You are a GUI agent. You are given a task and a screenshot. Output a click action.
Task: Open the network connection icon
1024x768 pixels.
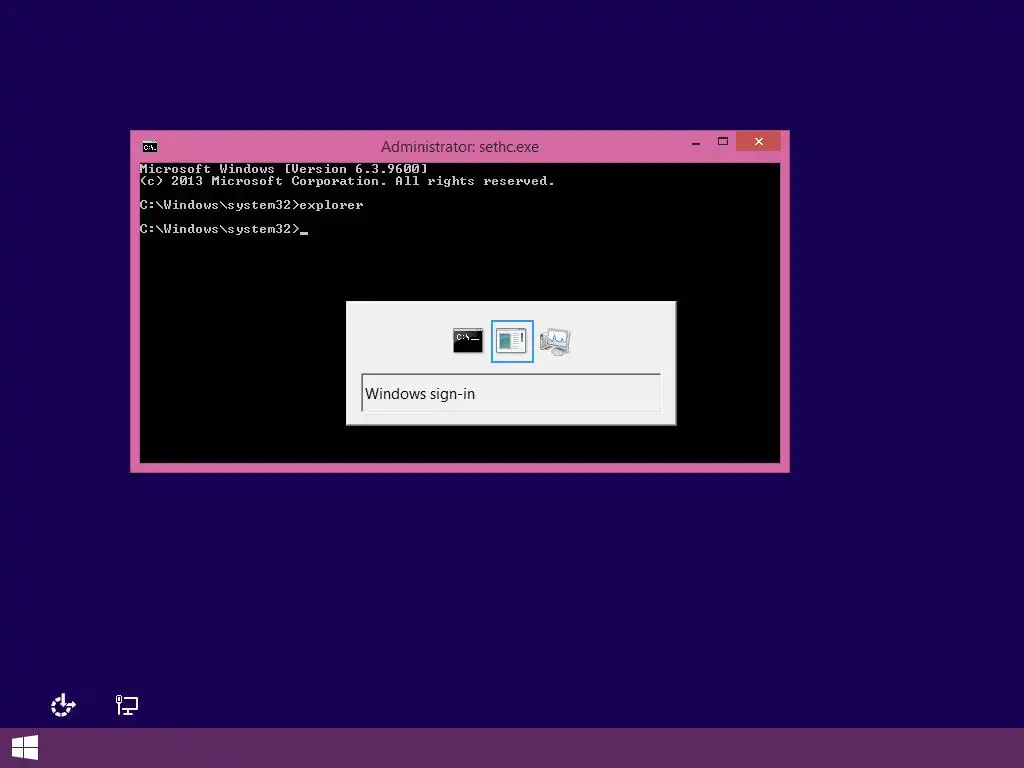127,705
